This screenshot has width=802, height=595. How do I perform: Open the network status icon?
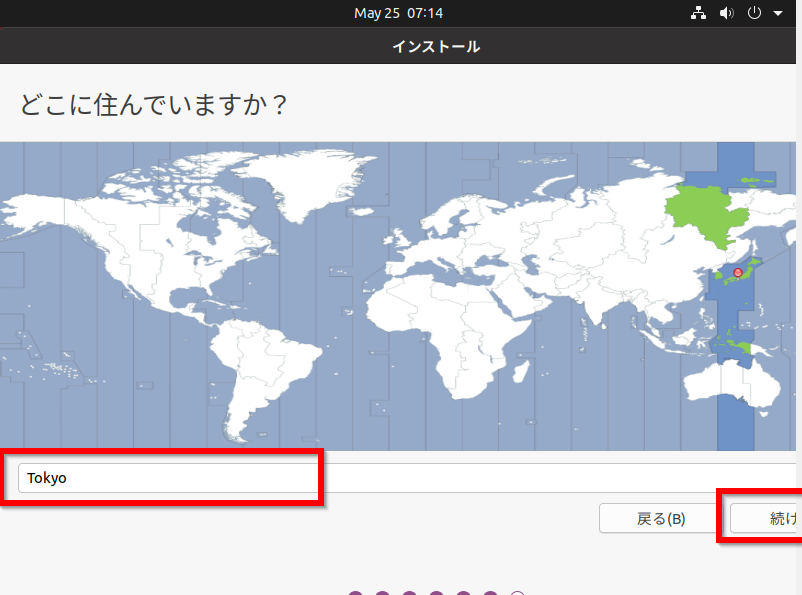click(698, 13)
